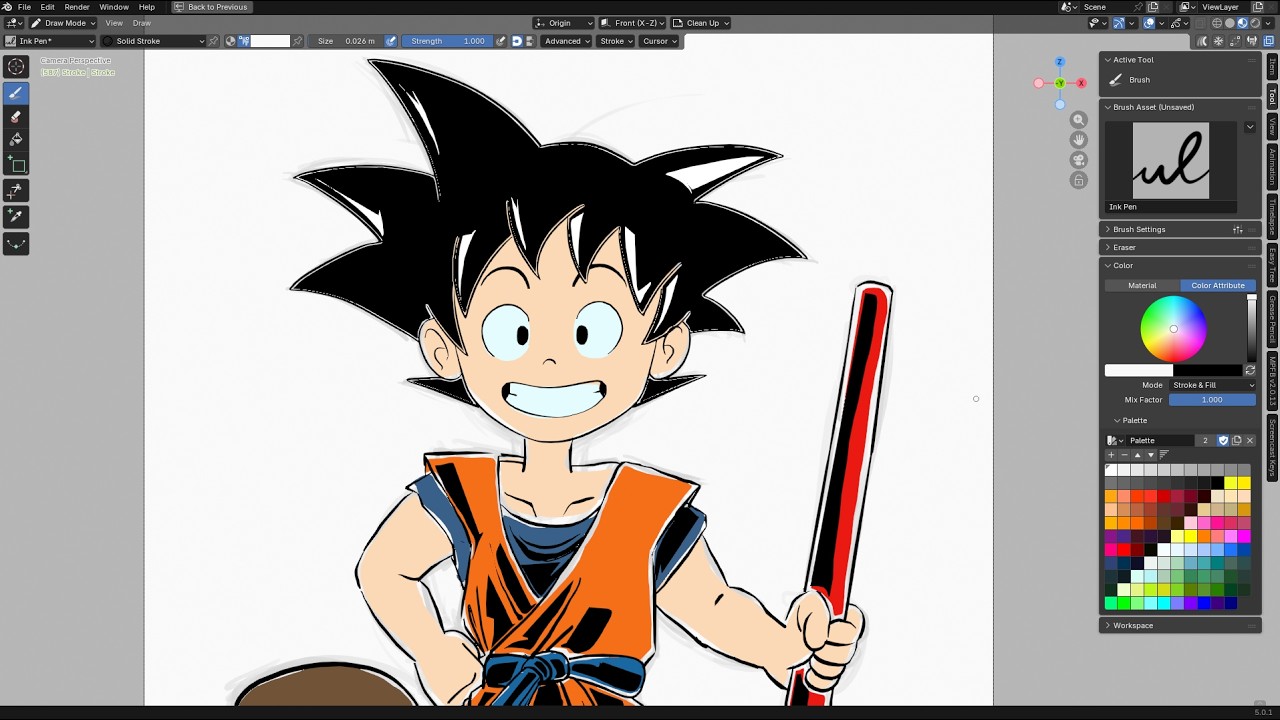Screen dimensions: 1280x720
Task: Open the Help menu
Action: (x=147, y=7)
